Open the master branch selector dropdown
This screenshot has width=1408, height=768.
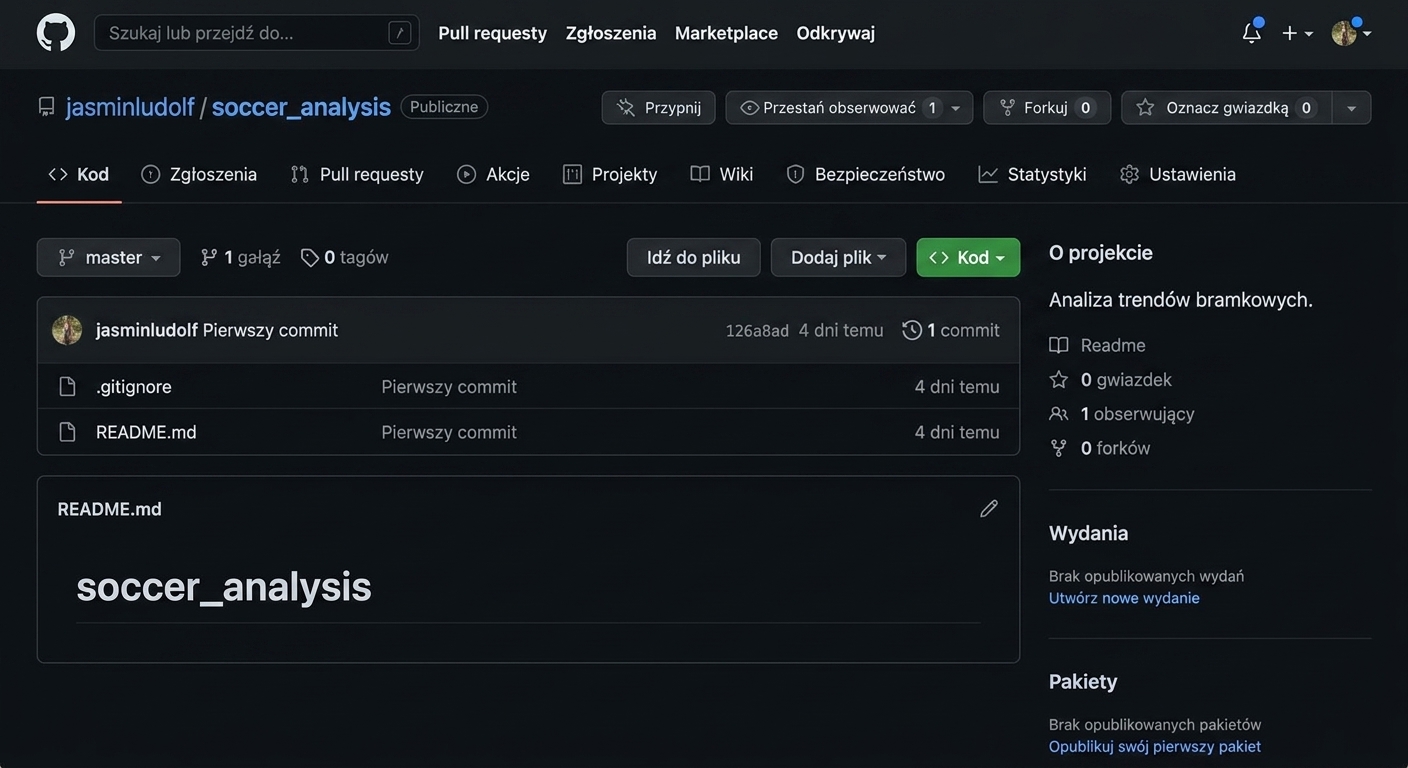click(109, 257)
